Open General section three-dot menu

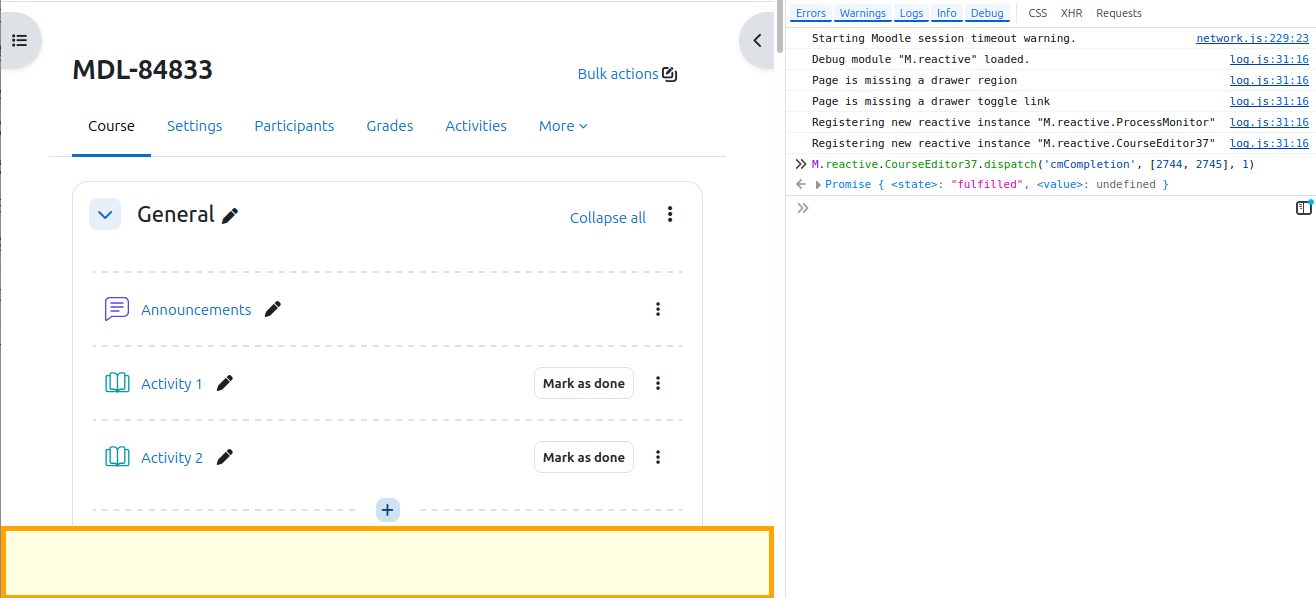point(670,214)
